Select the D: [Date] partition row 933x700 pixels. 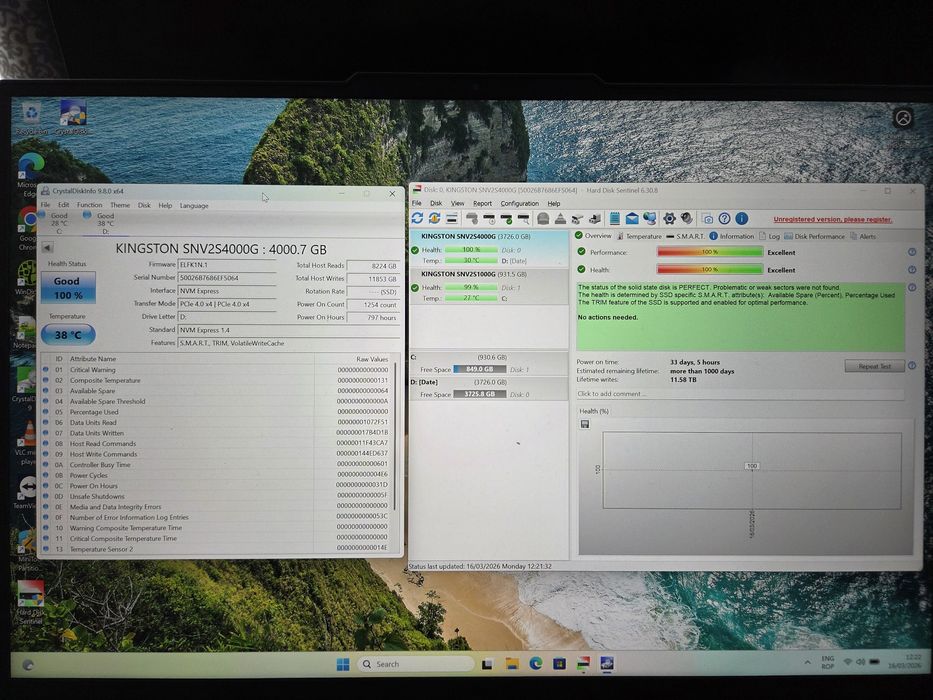[x=489, y=388]
